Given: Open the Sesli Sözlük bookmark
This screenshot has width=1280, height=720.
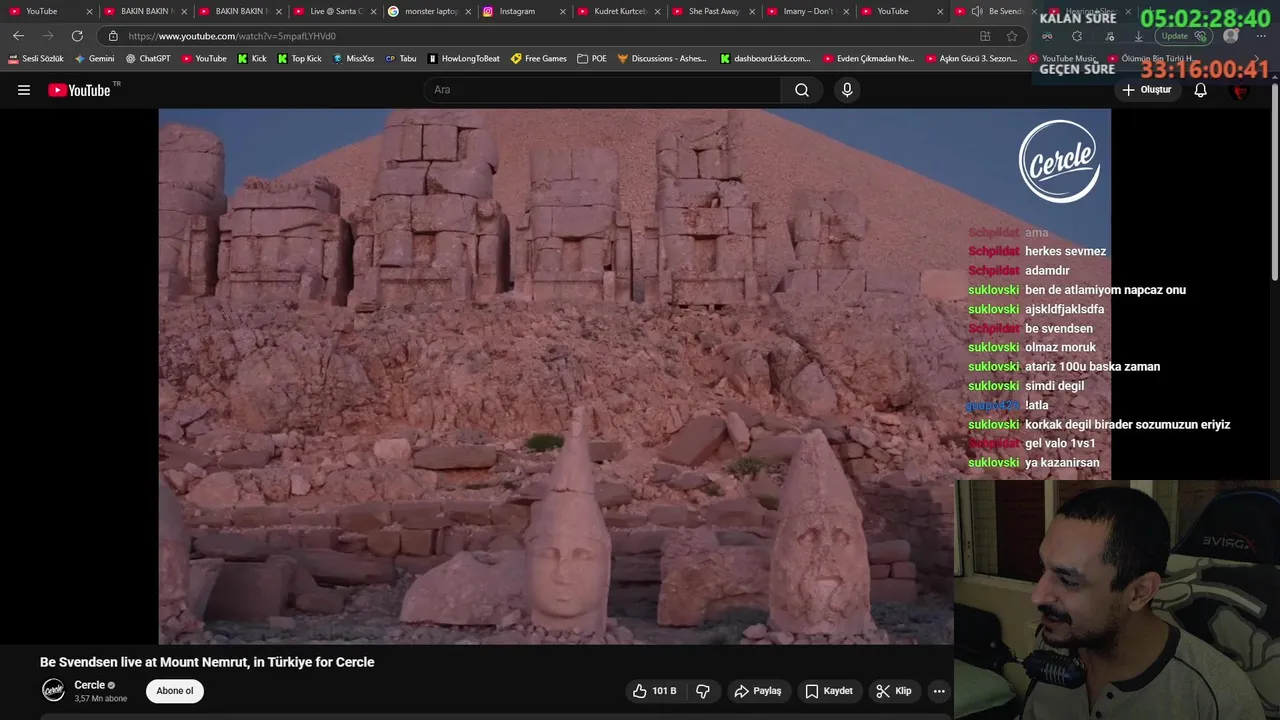Looking at the screenshot, I should click(x=36, y=59).
